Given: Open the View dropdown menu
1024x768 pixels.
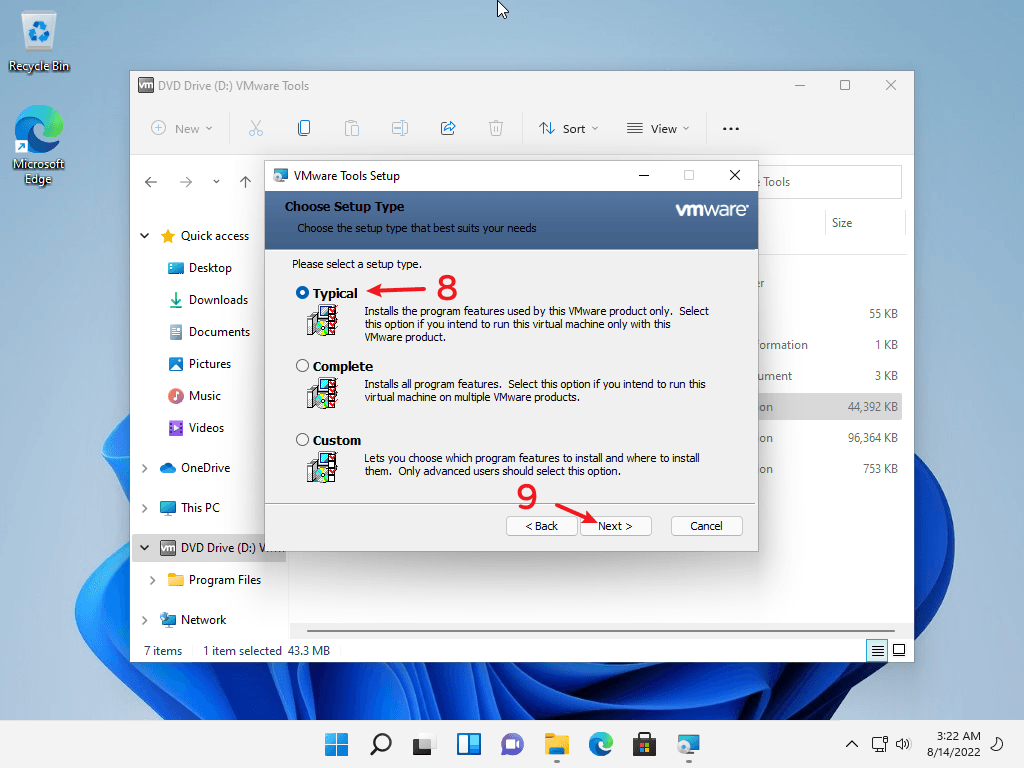Looking at the screenshot, I should pyautogui.click(x=657, y=128).
